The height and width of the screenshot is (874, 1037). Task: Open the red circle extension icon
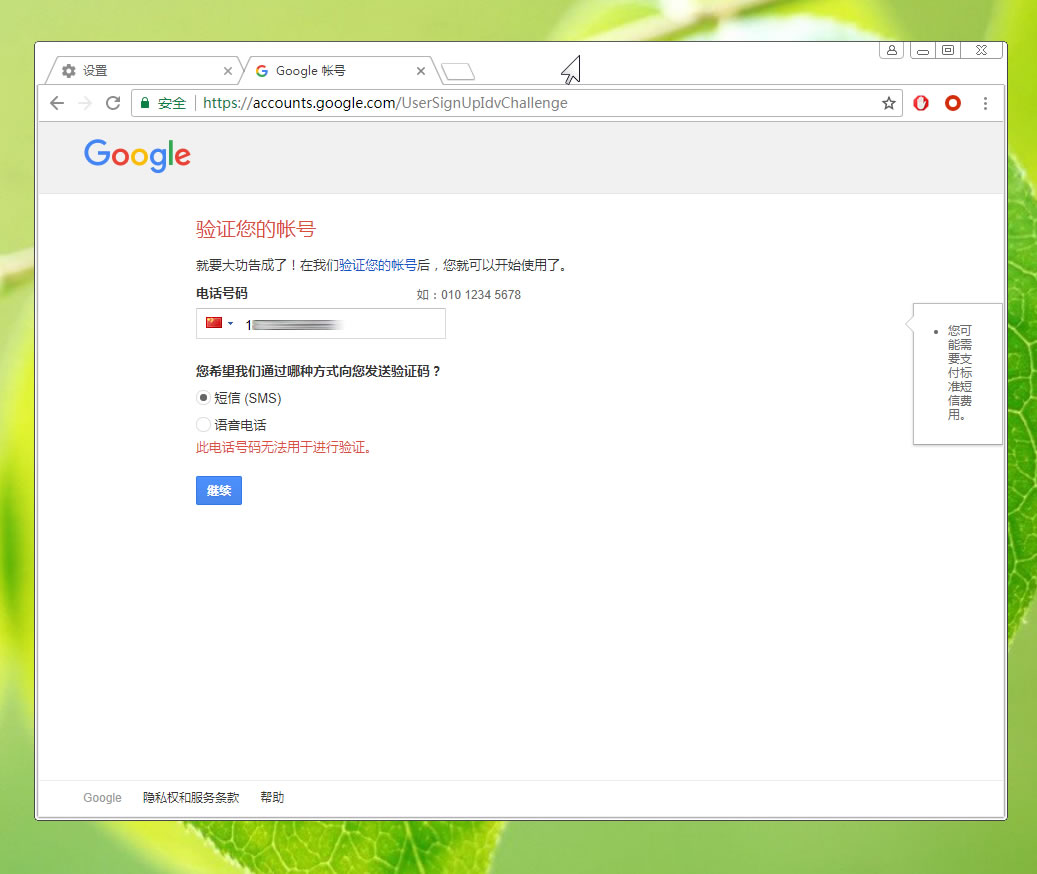tap(952, 103)
